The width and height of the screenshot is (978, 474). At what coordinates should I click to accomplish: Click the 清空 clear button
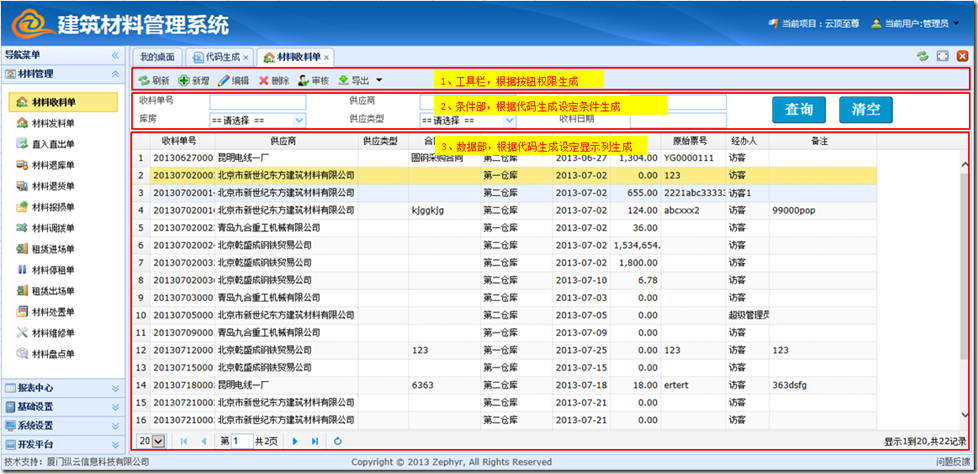[865, 110]
